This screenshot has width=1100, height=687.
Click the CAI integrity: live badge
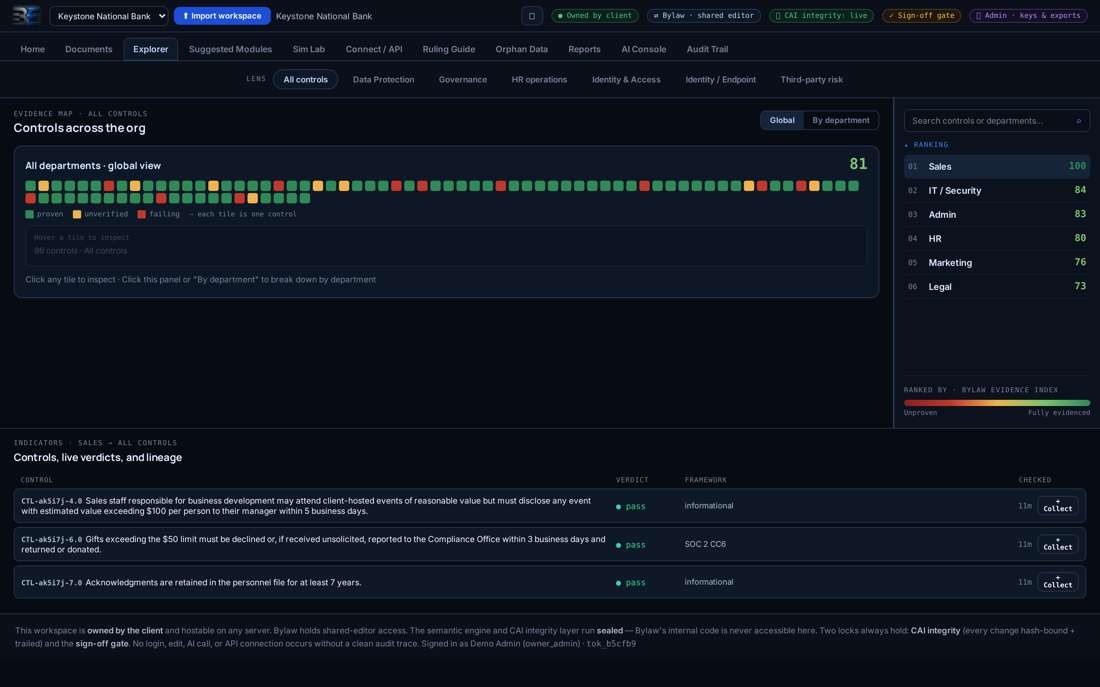pos(821,15)
